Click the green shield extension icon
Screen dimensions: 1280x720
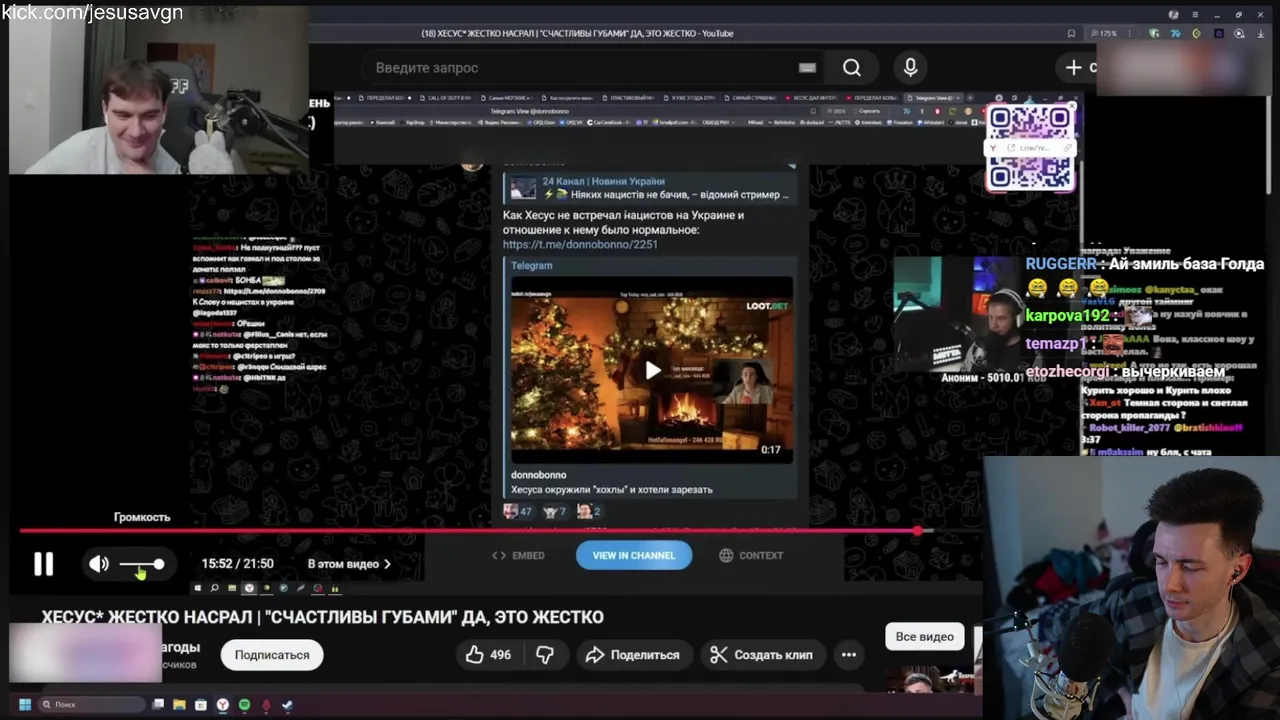[x=1154, y=33]
